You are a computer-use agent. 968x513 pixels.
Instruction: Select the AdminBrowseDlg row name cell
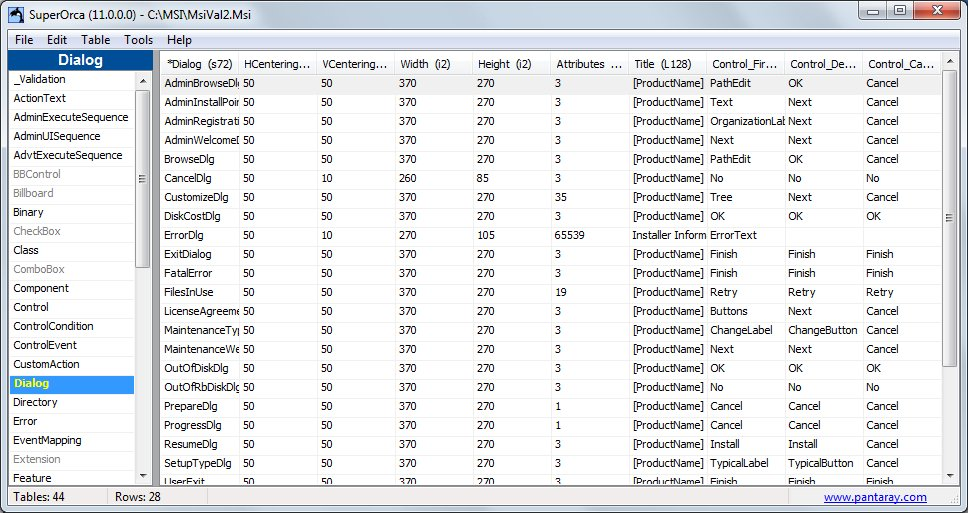click(201, 83)
